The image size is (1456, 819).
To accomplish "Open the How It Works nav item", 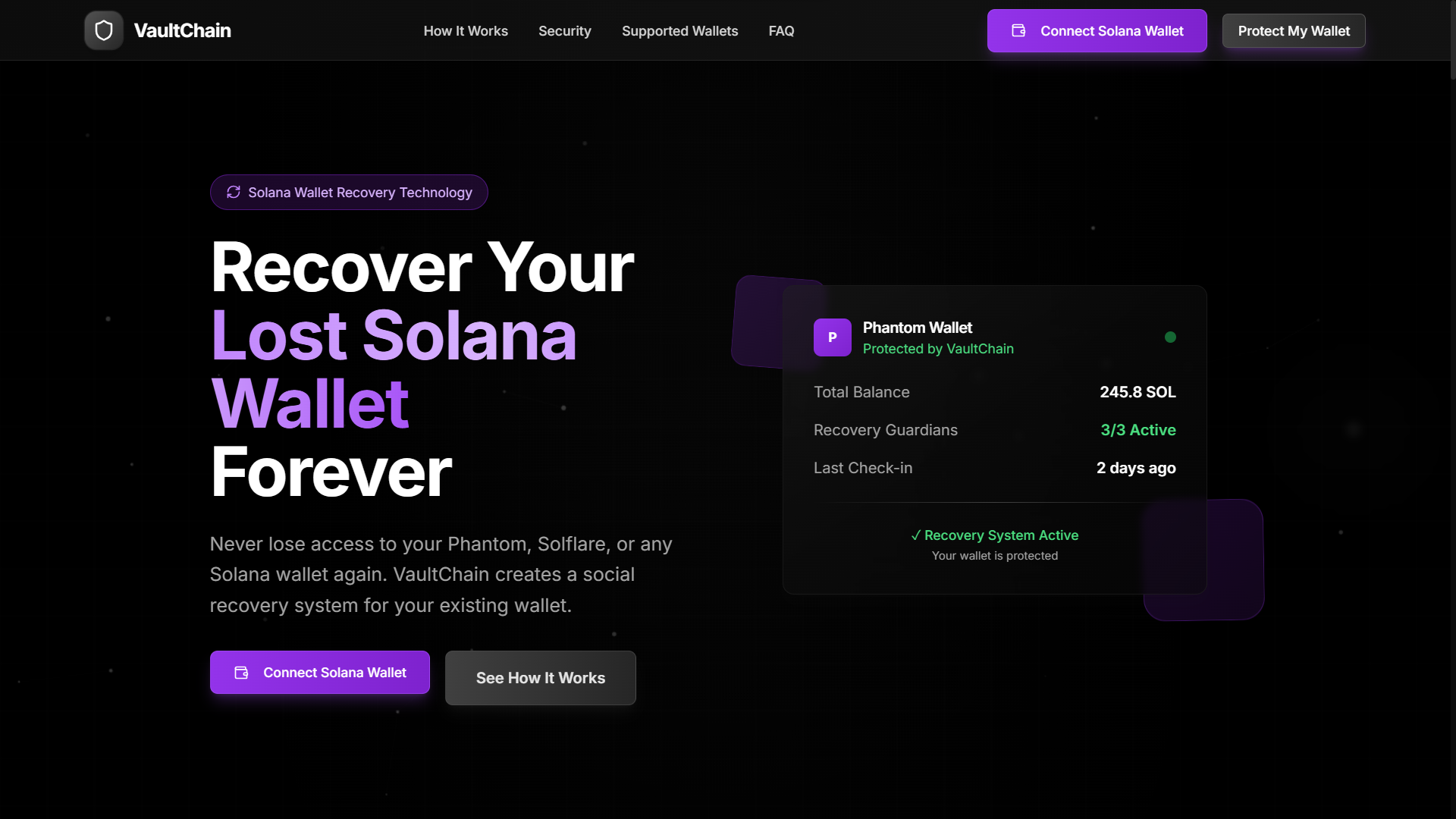I will (466, 31).
